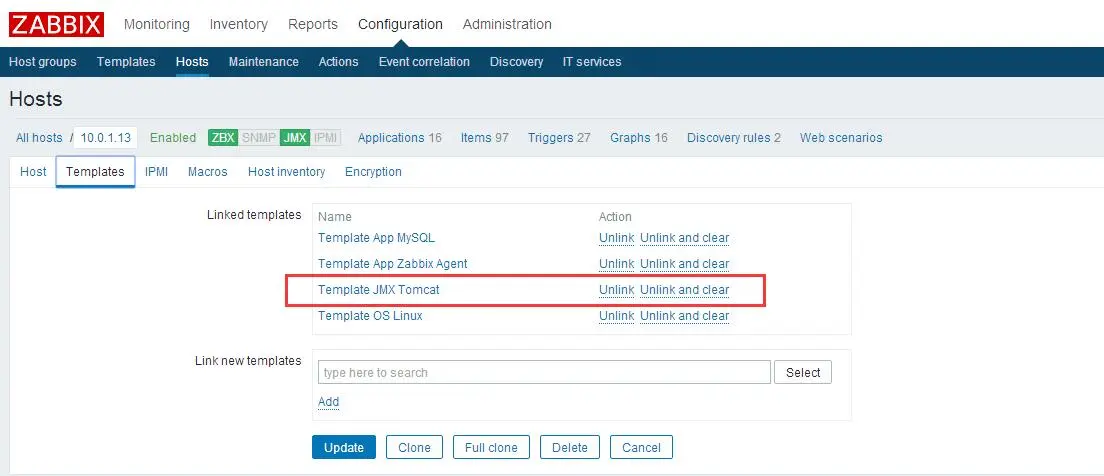Open the Inventory menu
This screenshot has height=476, width=1104.
pyautogui.click(x=239, y=24)
